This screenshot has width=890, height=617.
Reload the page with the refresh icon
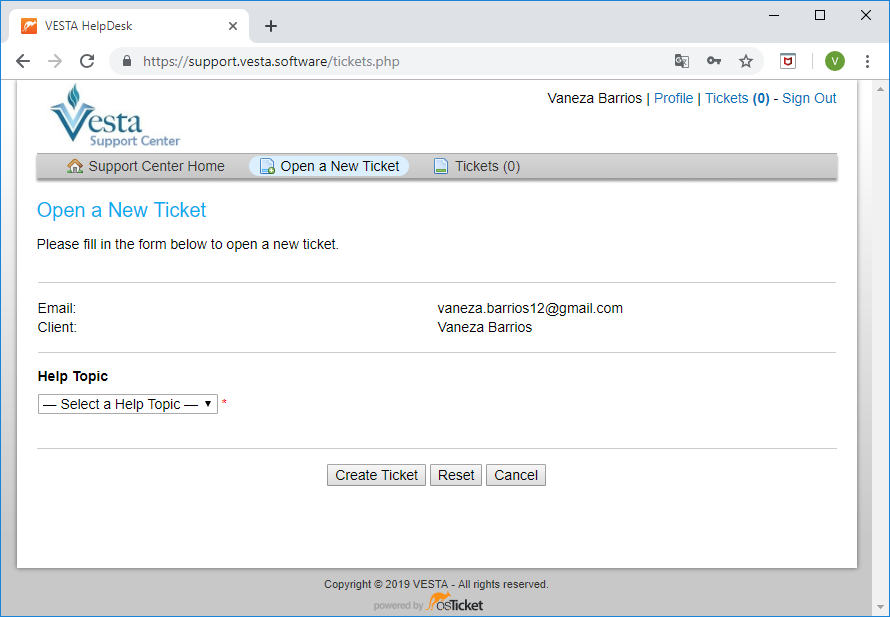click(87, 61)
